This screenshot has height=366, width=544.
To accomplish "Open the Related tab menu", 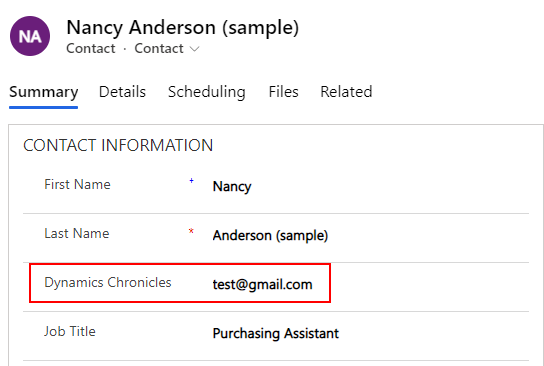I will tap(346, 92).
